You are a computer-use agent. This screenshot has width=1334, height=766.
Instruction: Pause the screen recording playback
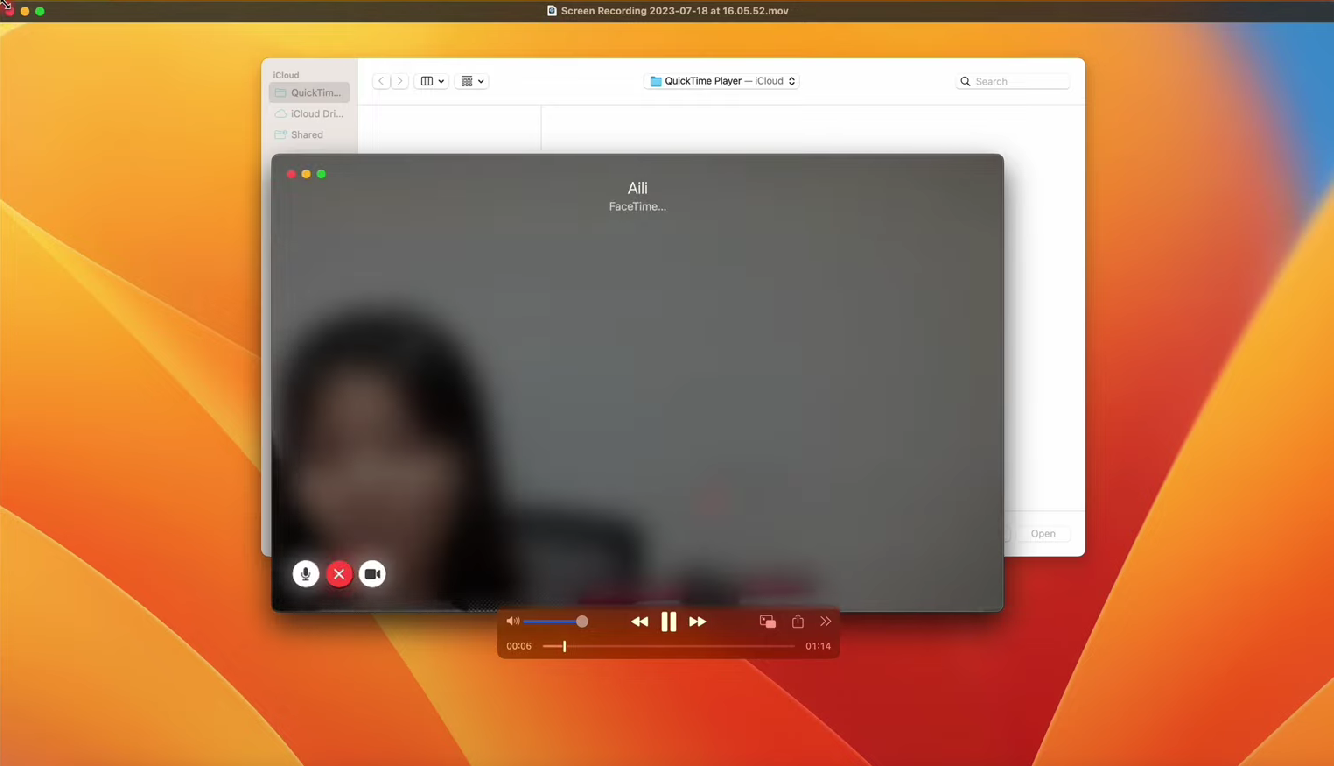[669, 622]
